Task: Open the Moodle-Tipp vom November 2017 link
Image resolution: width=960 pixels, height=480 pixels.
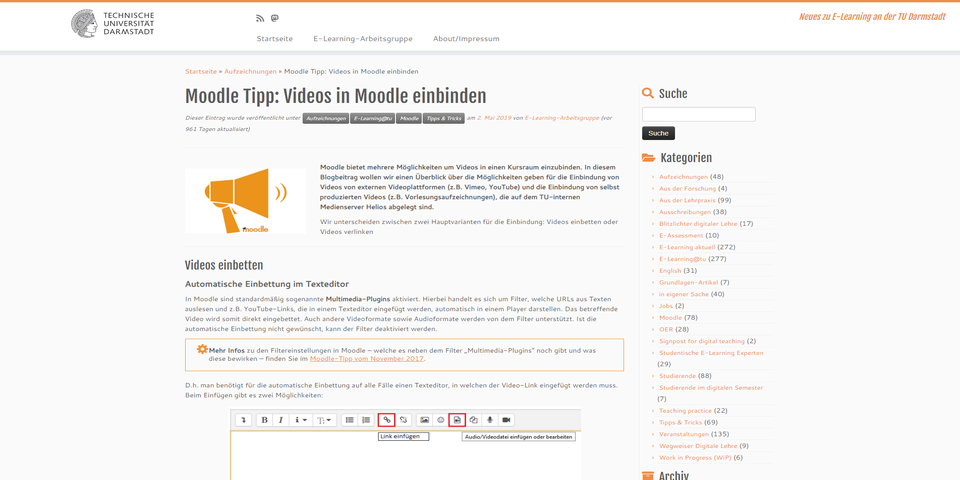Action: coord(367,359)
